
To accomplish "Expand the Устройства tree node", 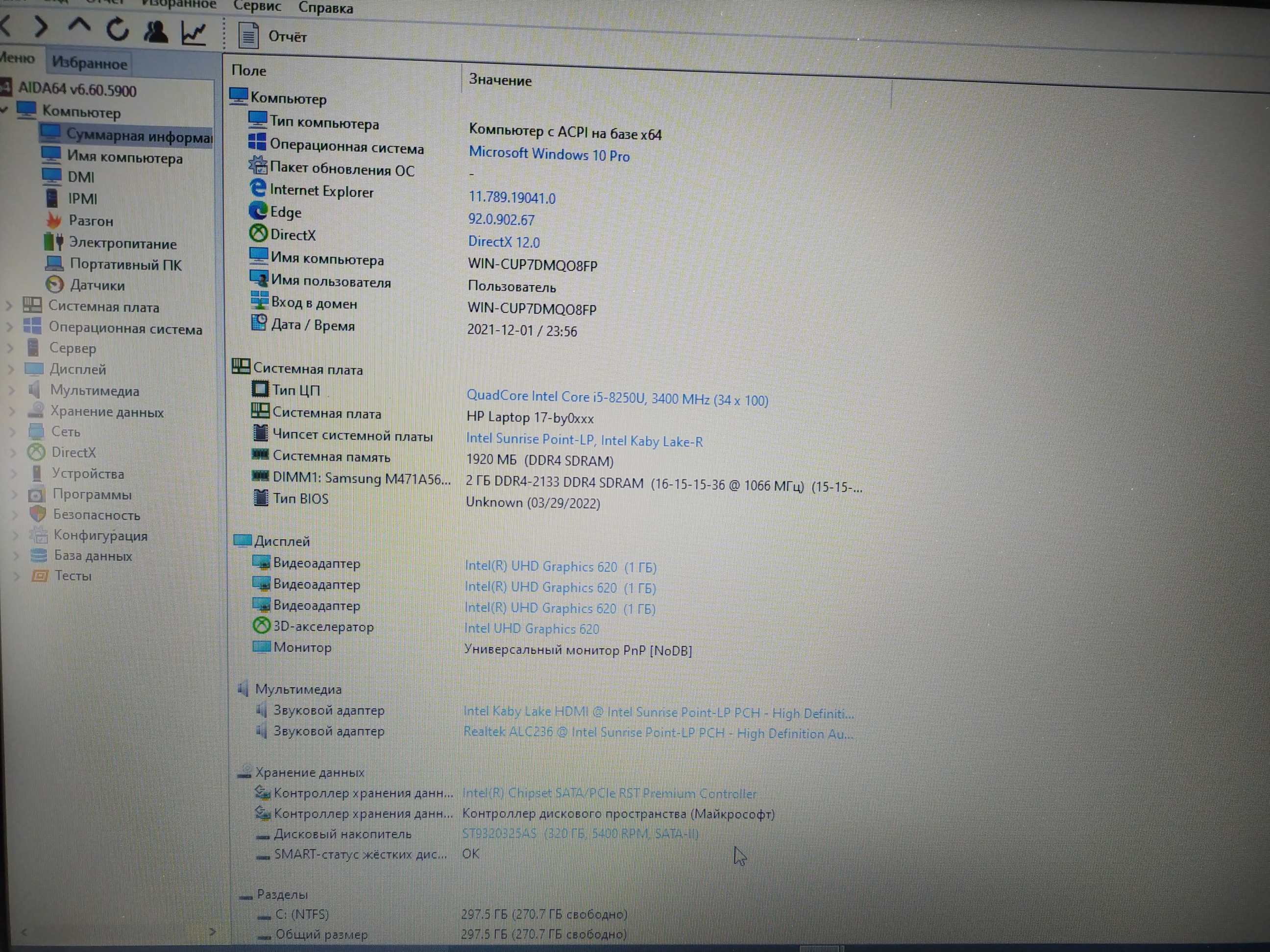I will [14, 474].
